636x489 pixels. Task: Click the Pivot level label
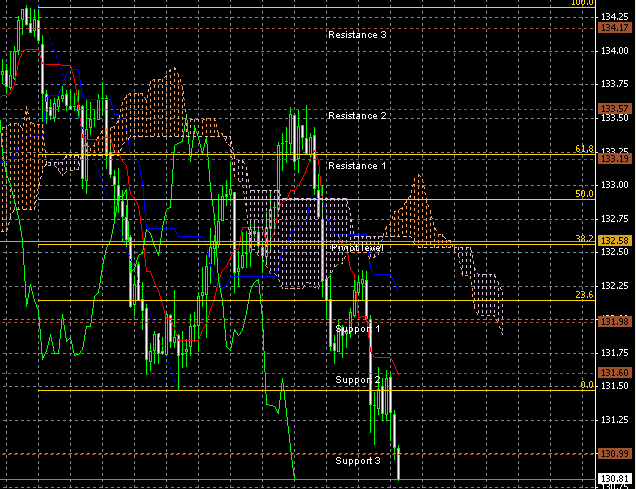pos(357,248)
